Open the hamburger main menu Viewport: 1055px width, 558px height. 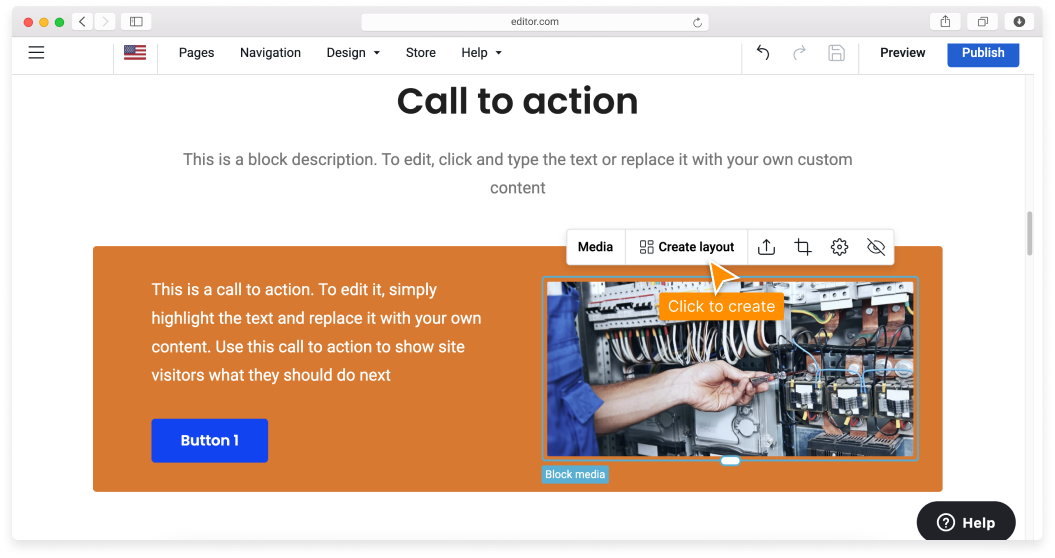[x=36, y=53]
